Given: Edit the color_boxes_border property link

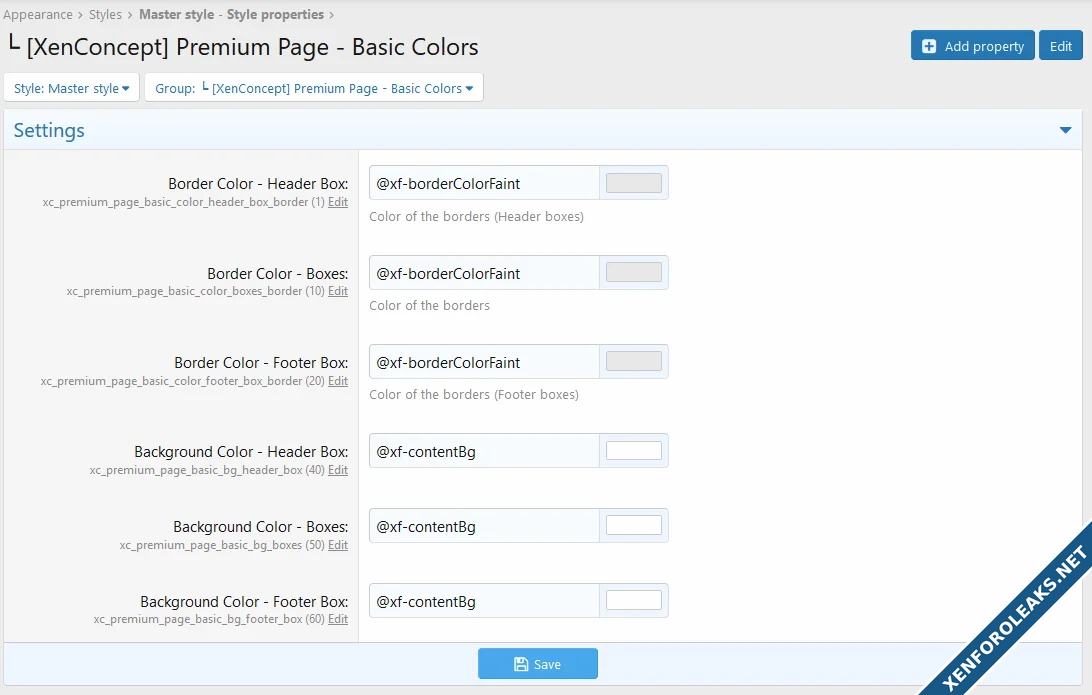Looking at the screenshot, I should pyautogui.click(x=338, y=292).
